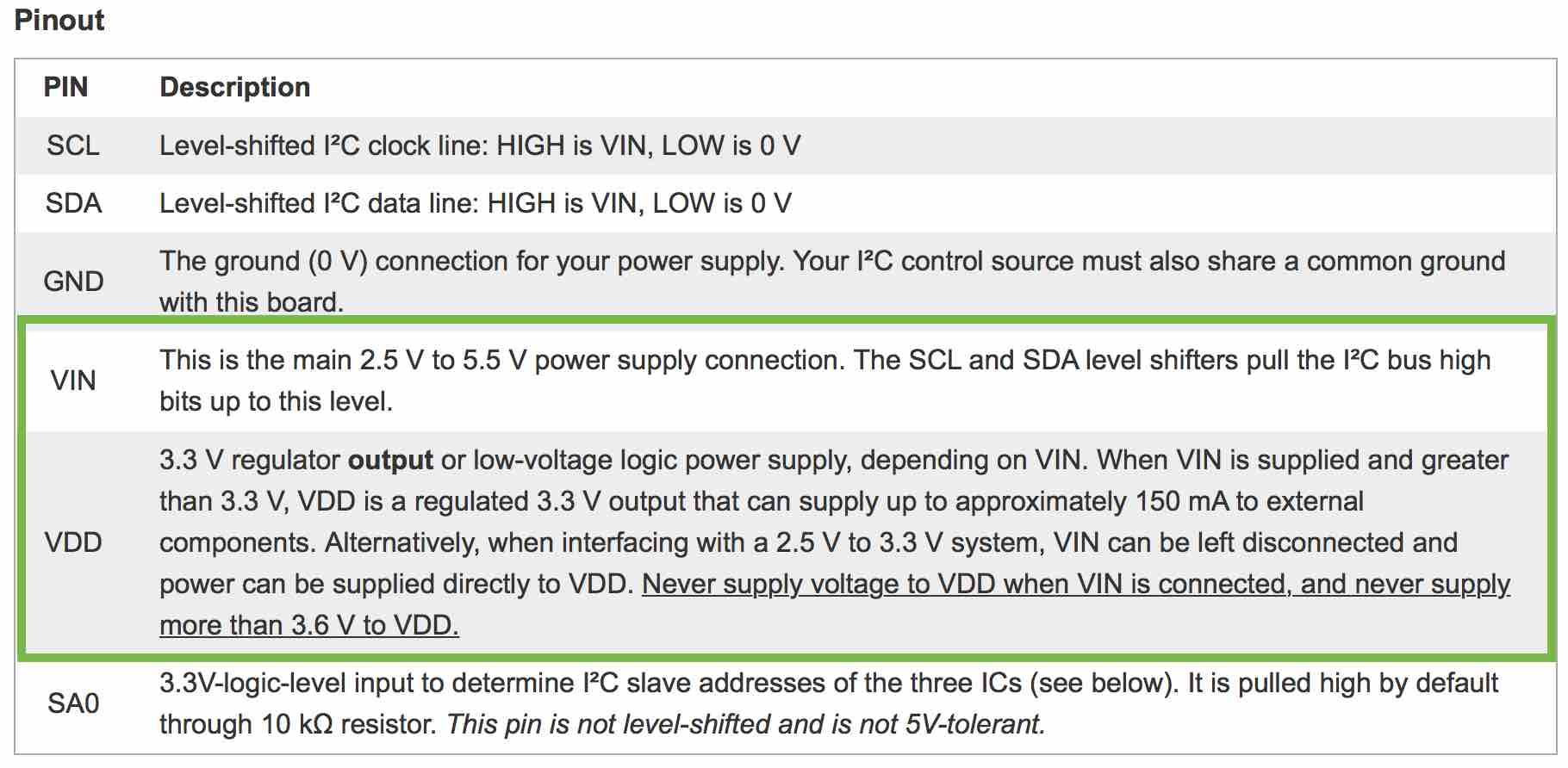Click the SA0 pin name cell
1568x768 pixels.
(73, 703)
